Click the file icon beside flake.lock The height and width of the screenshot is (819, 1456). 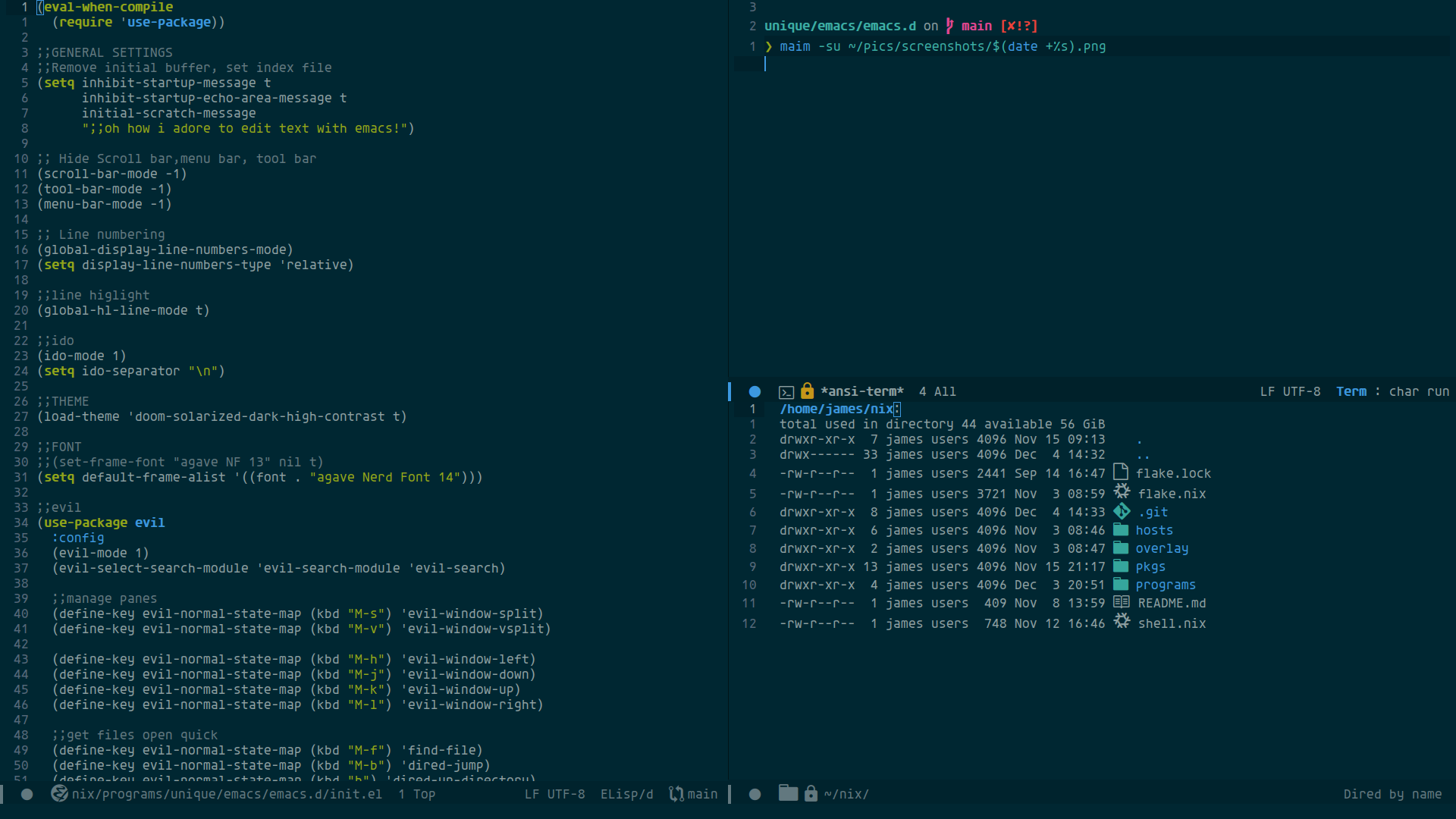pyautogui.click(x=1121, y=472)
